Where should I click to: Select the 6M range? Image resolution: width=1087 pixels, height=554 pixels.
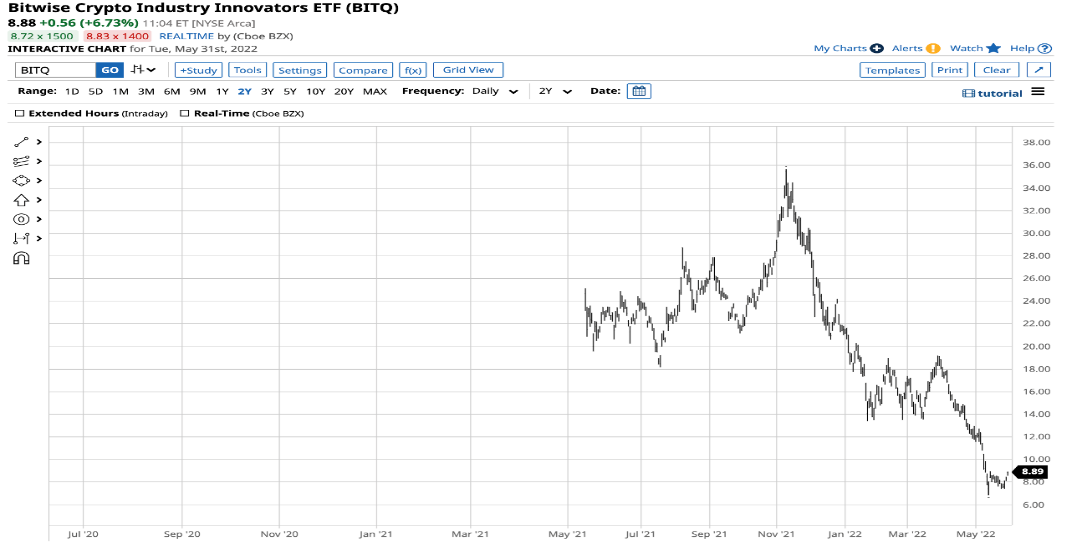172,92
